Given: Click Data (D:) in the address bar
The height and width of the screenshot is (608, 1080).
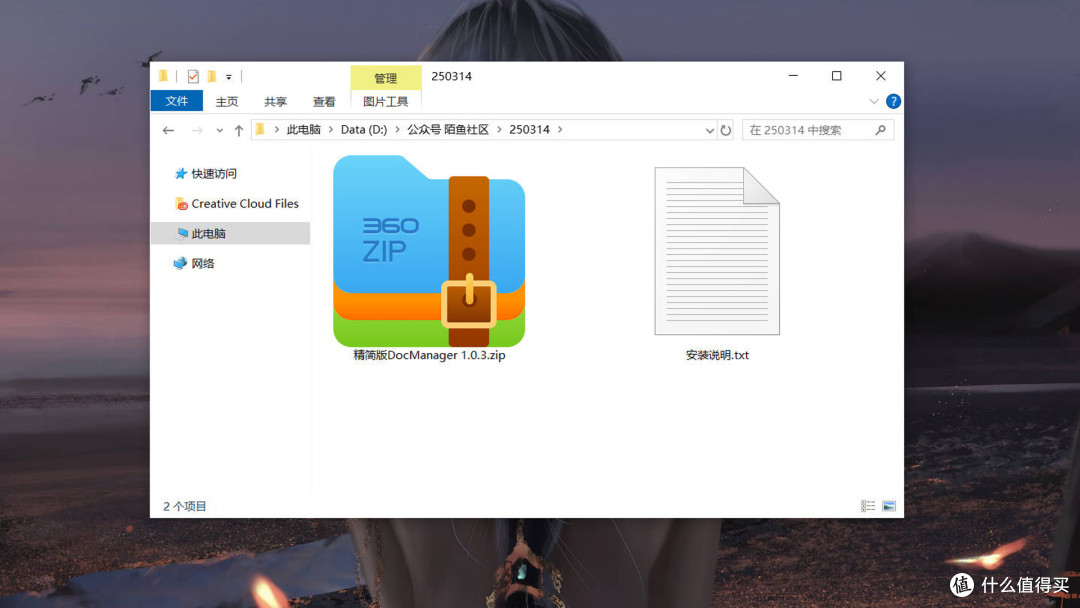Looking at the screenshot, I should [364, 129].
